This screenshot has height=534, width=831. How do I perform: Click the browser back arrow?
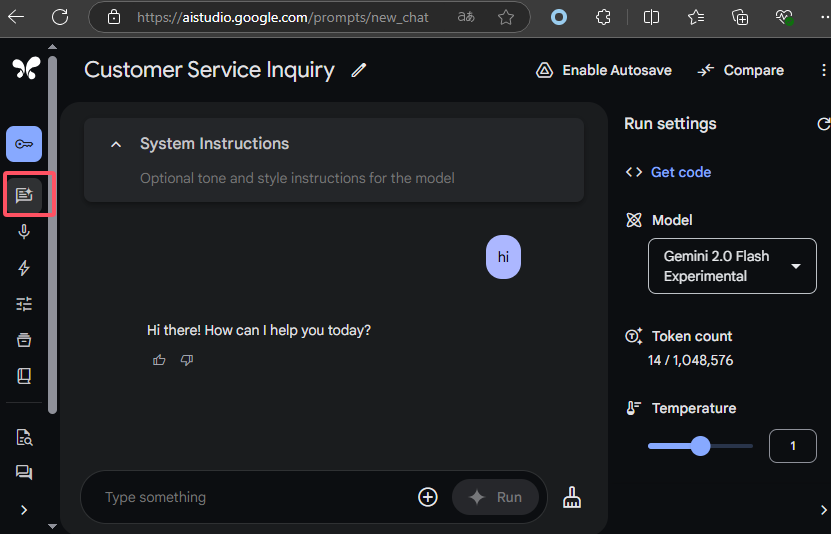coord(16,17)
